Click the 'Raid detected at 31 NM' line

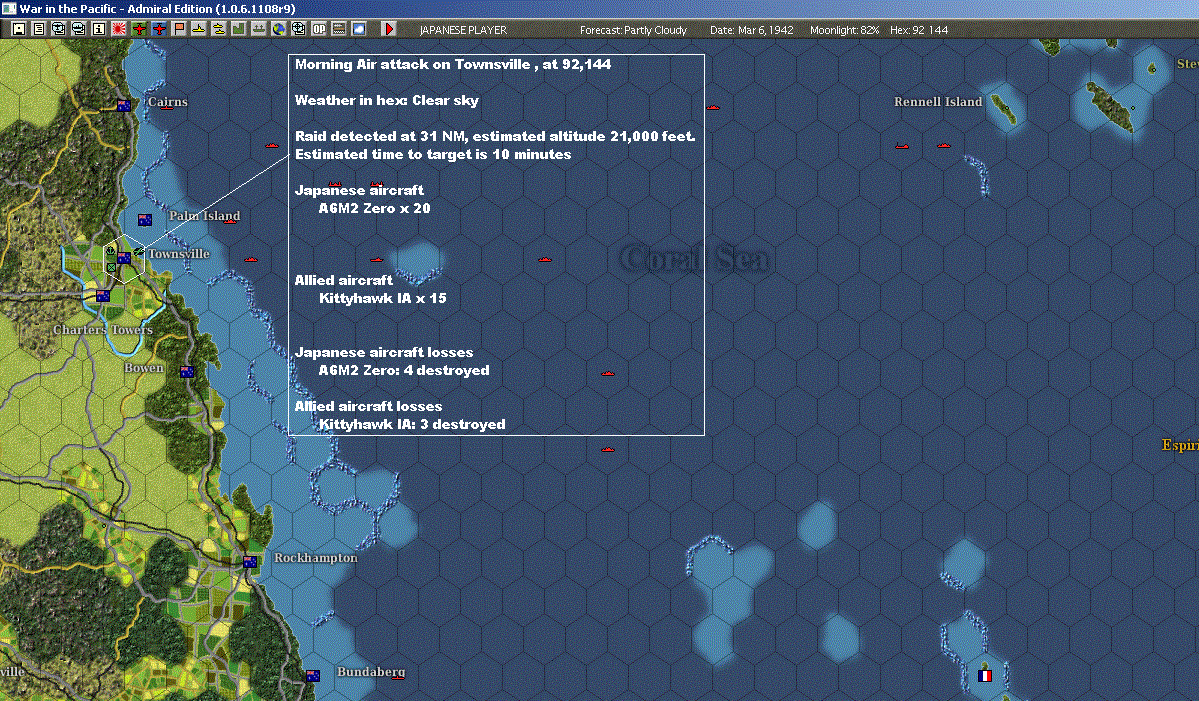tap(496, 136)
